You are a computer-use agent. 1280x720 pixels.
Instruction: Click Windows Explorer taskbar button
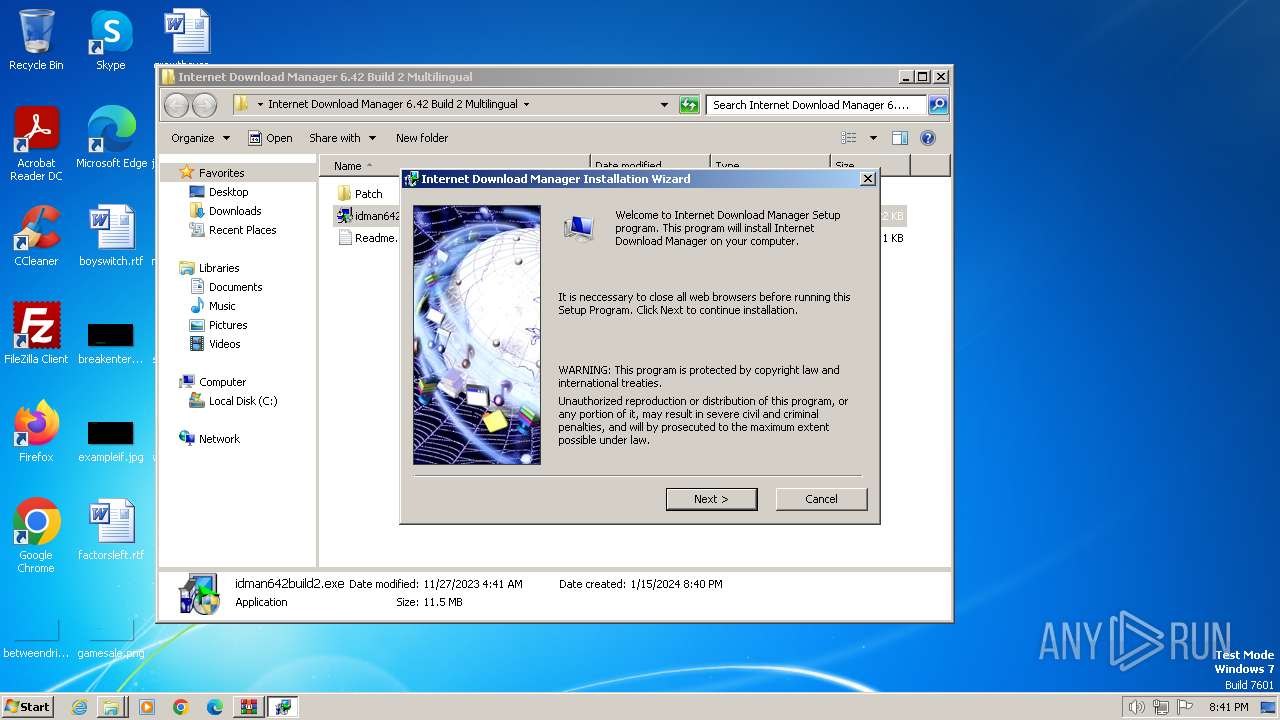point(111,707)
